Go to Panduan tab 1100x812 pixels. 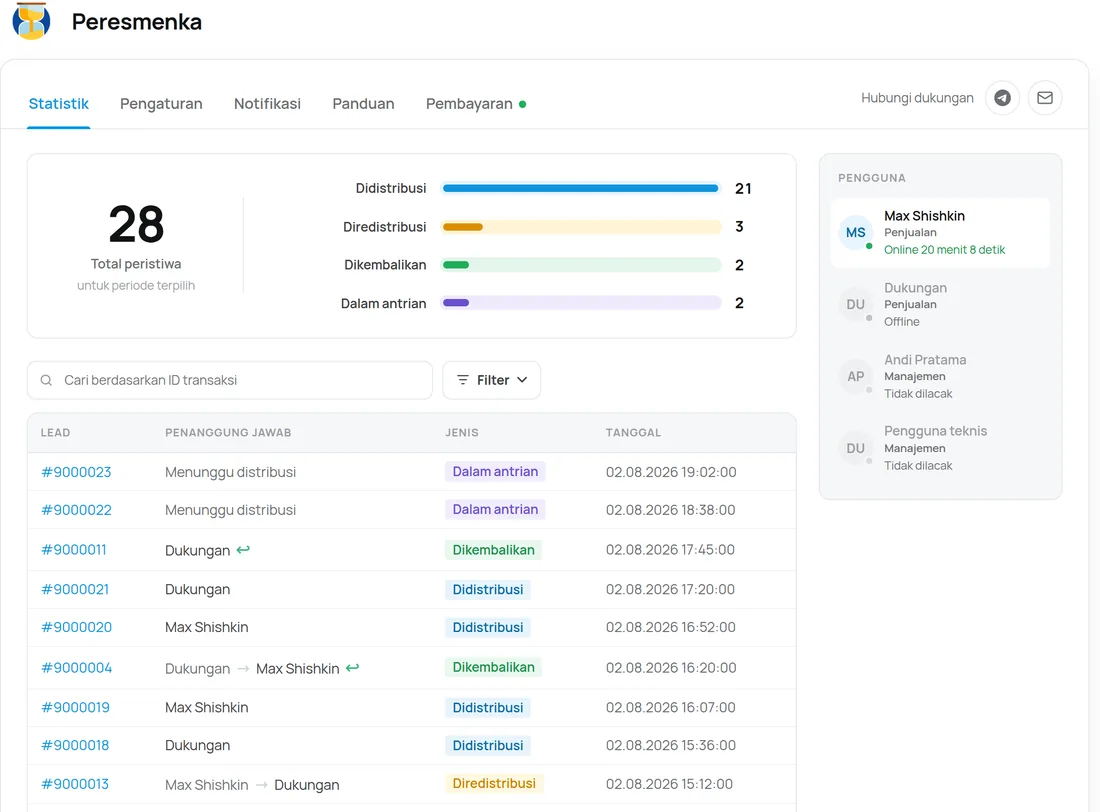[363, 104]
